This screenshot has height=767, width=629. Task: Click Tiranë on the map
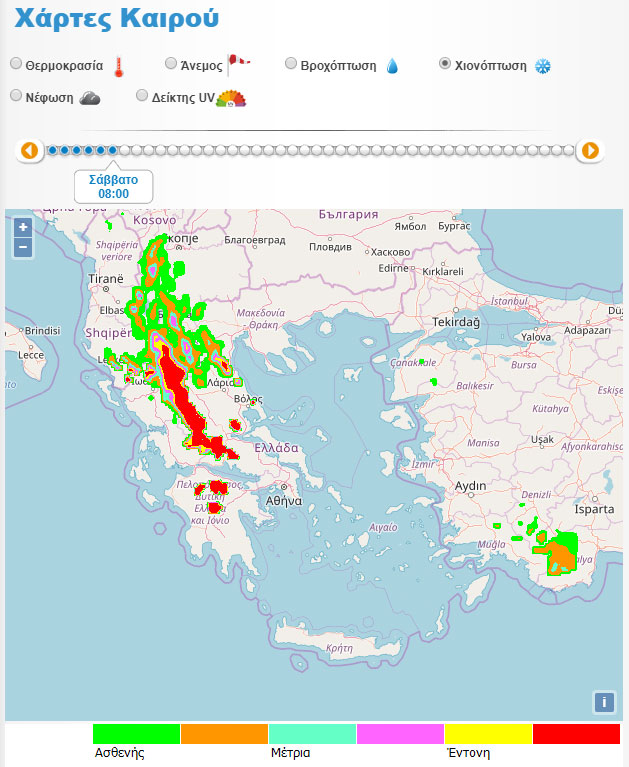click(106, 279)
